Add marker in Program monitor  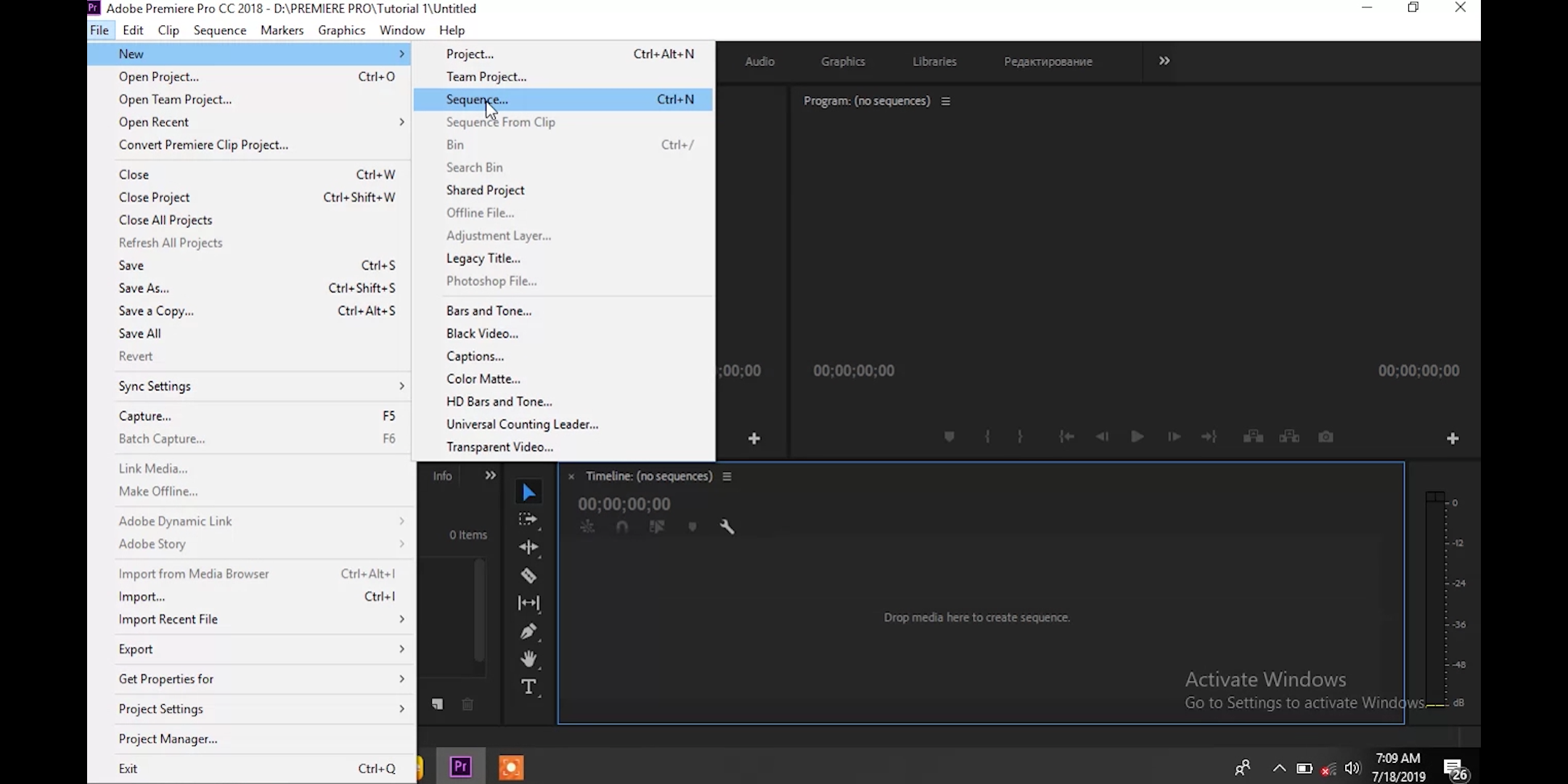point(949,437)
